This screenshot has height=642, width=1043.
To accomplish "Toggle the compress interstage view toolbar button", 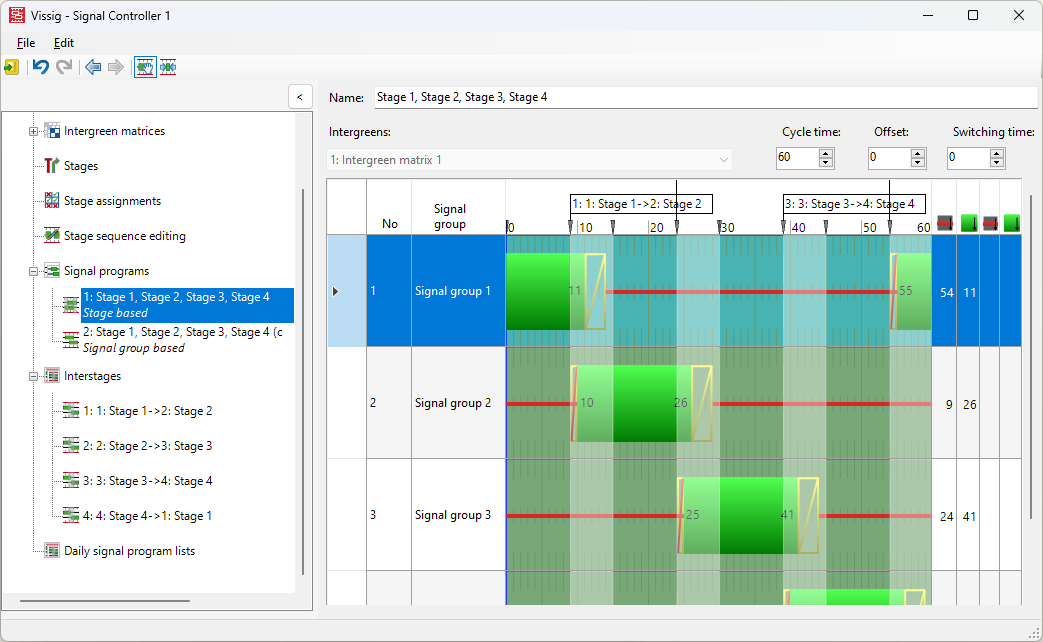I will 168,67.
